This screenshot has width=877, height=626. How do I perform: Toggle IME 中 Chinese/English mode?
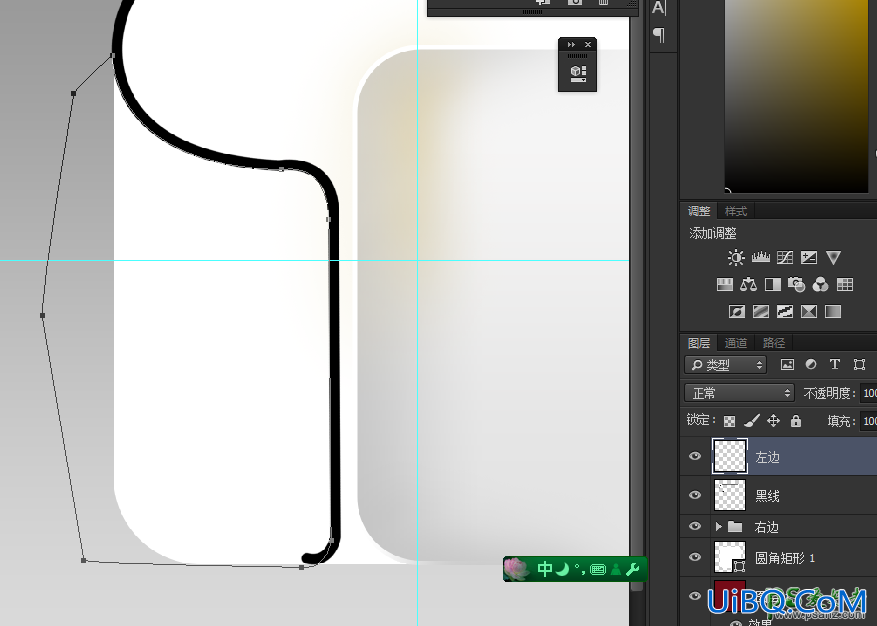pyautogui.click(x=545, y=569)
